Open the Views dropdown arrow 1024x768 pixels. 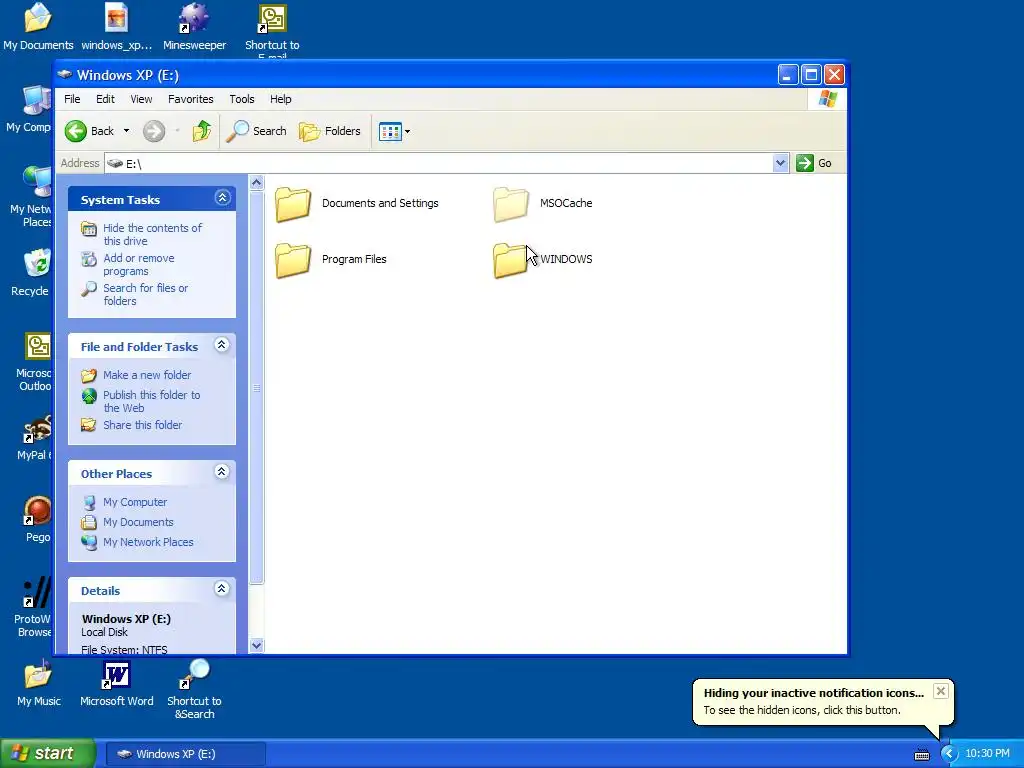tap(407, 131)
